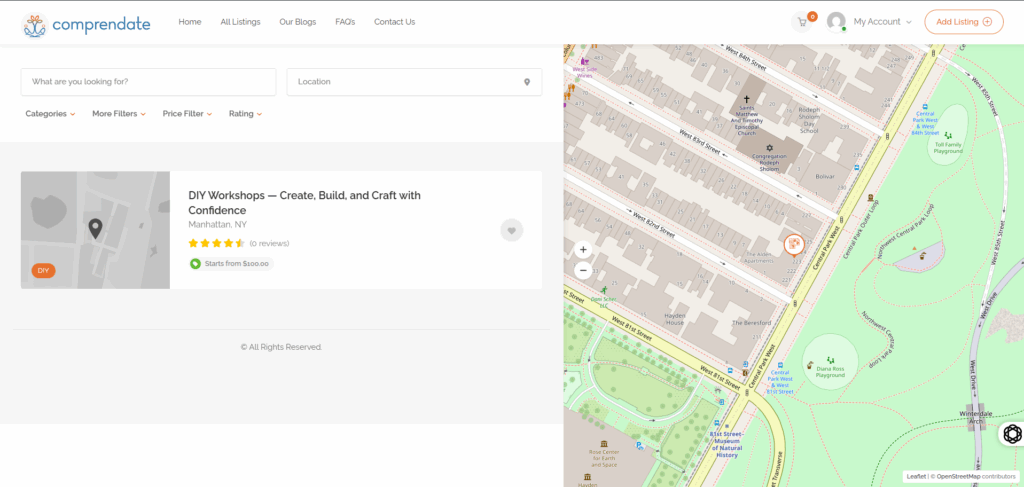Open the Rating filter dropdown
Image resolution: width=1024 pixels, height=487 pixels.
click(x=245, y=114)
